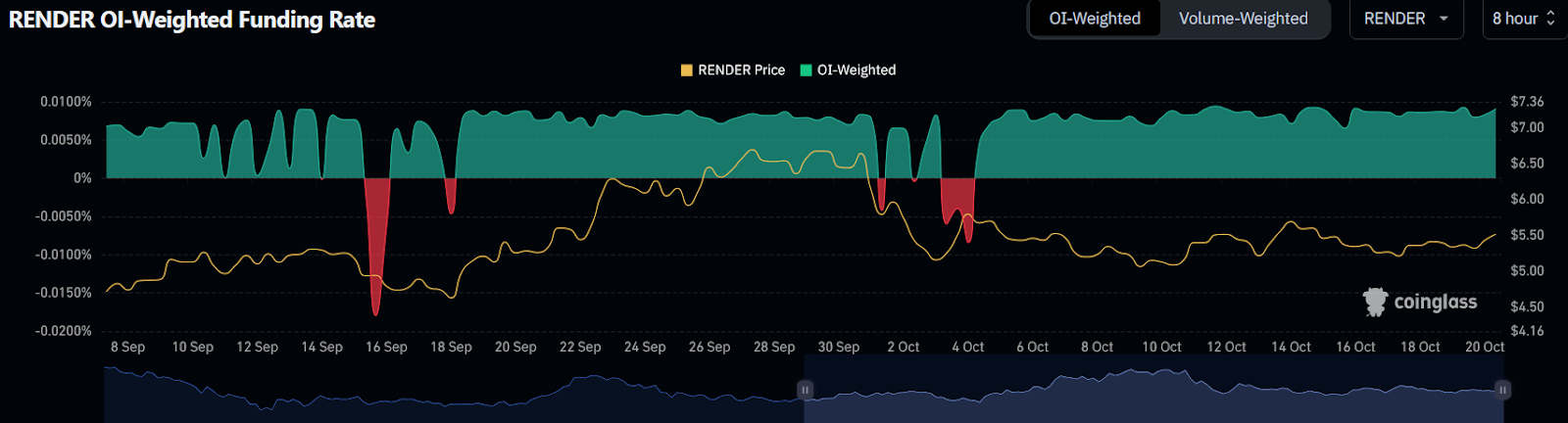
Task: Select the OI-Weighted tab
Action: click(x=1095, y=19)
